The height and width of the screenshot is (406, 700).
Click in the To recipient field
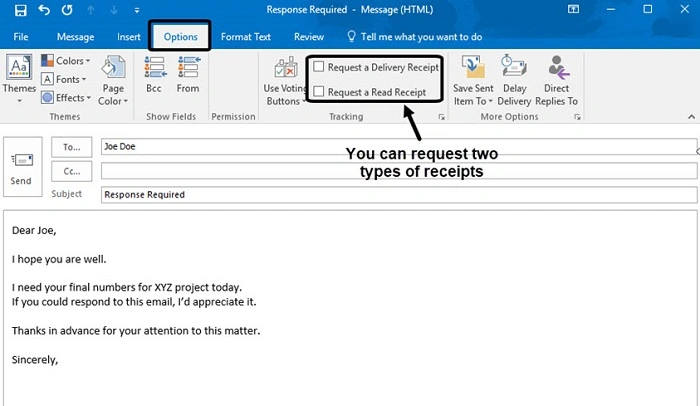pos(399,146)
